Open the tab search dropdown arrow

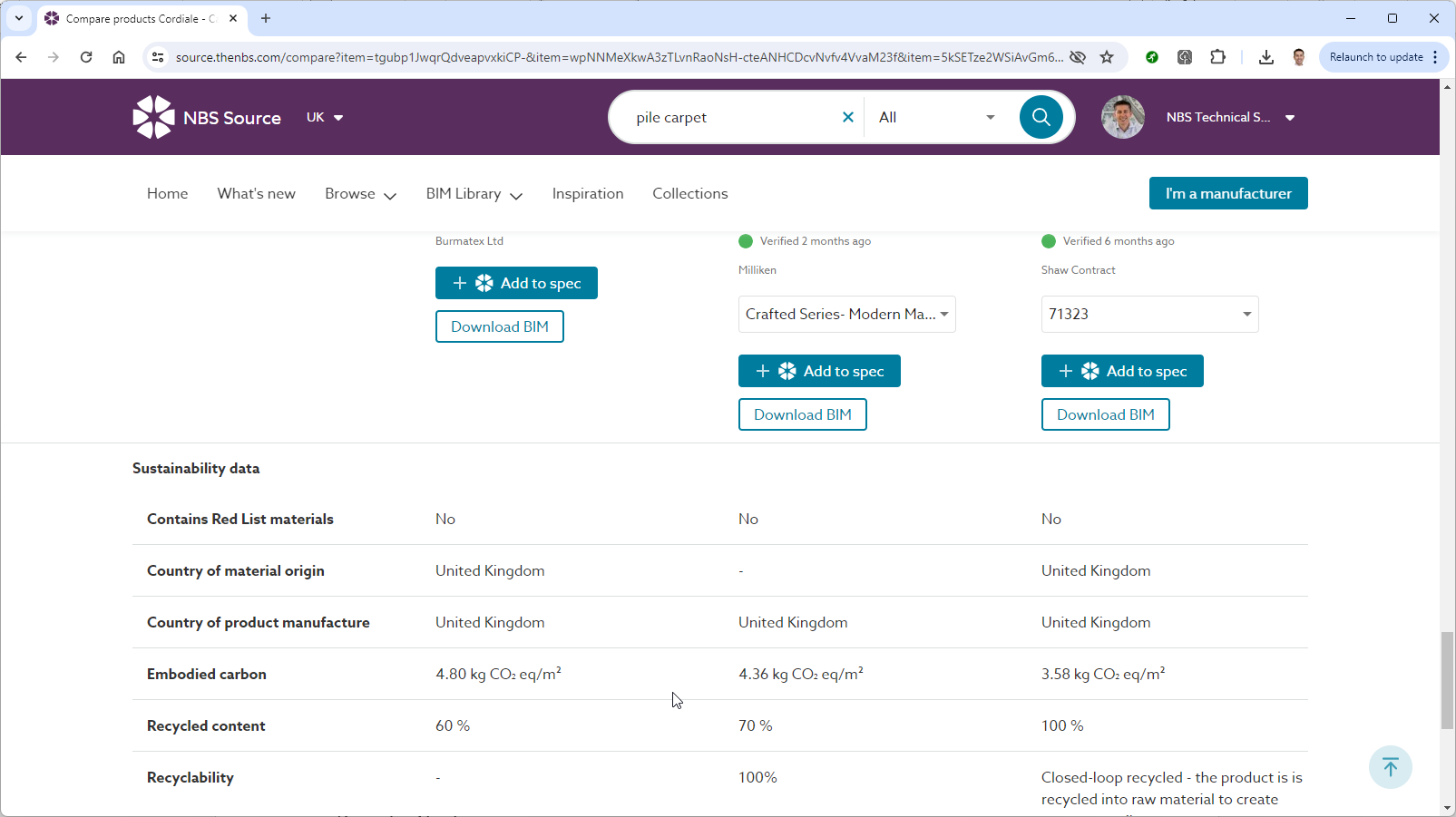click(x=18, y=18)
